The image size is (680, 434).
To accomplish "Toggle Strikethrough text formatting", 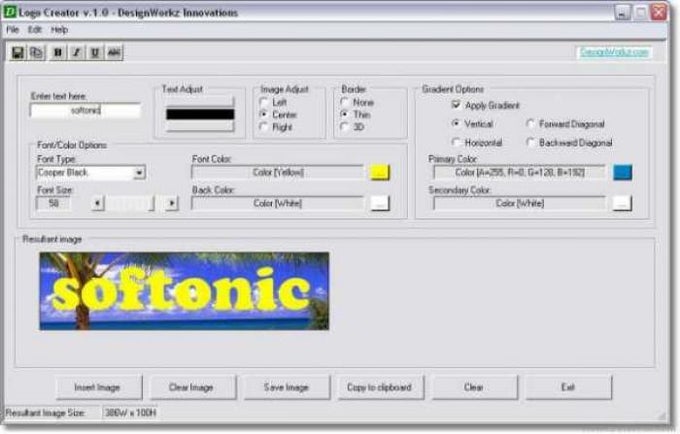I will point(114,52).
